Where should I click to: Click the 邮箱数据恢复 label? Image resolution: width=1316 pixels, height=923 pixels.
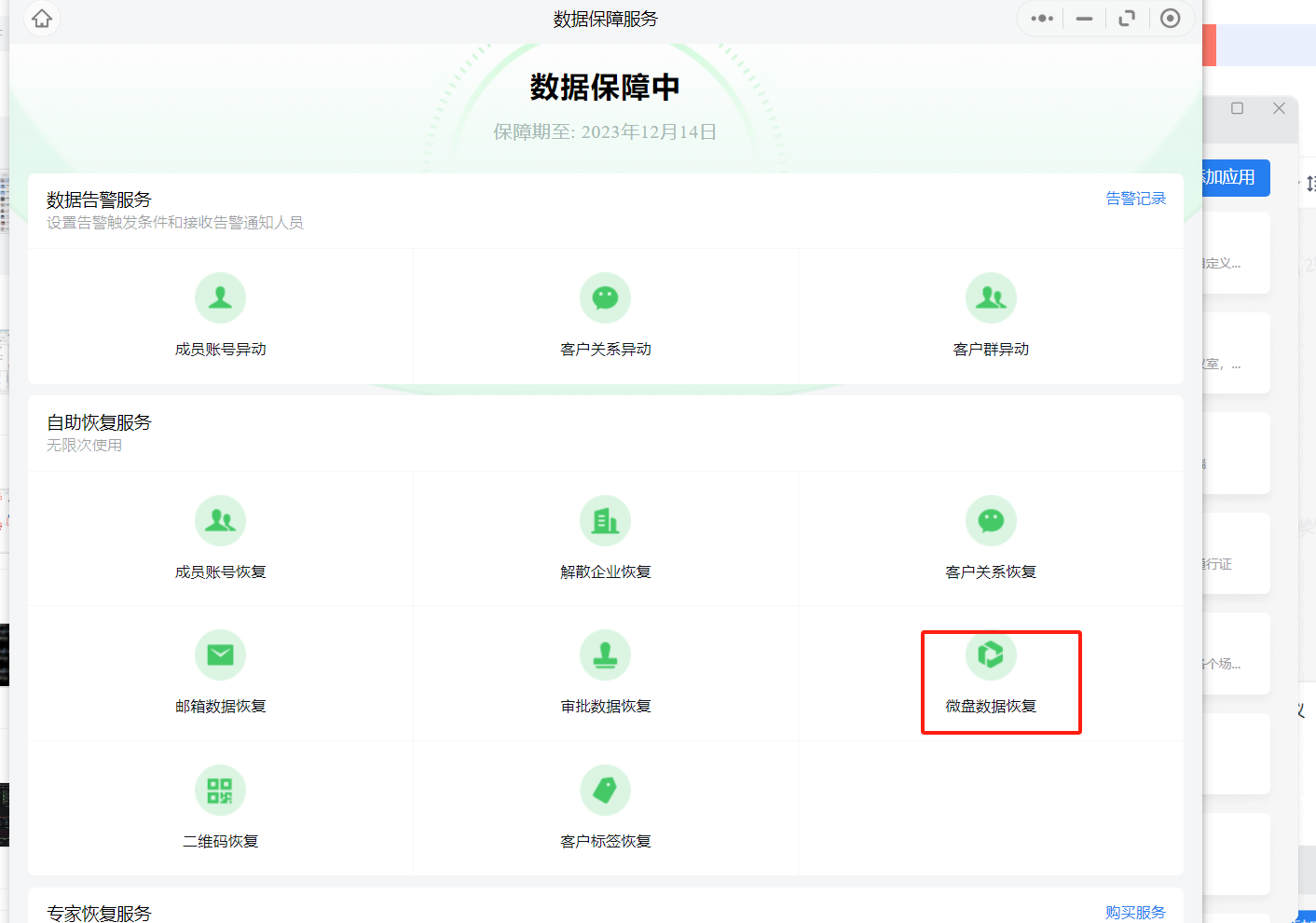coord(221,706)
